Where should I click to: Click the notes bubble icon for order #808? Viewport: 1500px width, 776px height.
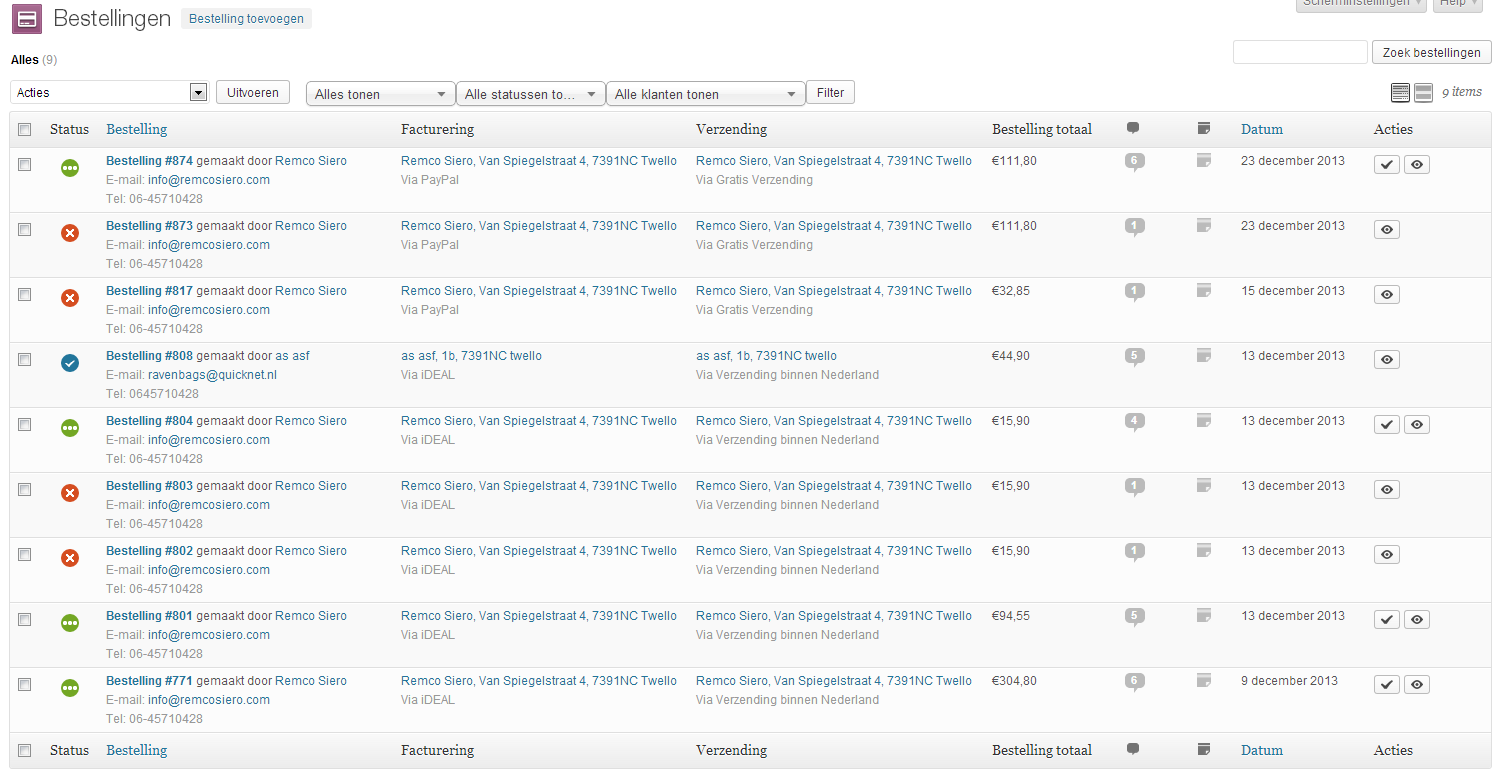(1133, 357)
